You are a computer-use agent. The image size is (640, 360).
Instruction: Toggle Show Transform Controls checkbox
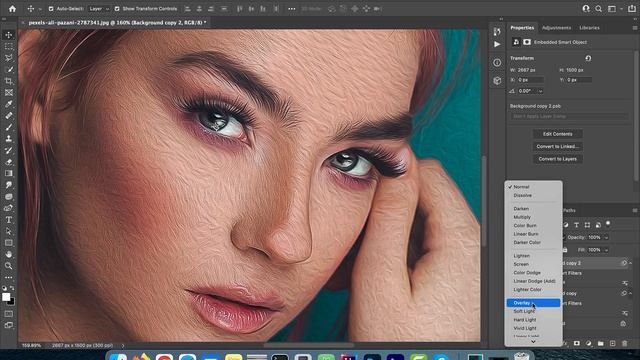(117, 9)
